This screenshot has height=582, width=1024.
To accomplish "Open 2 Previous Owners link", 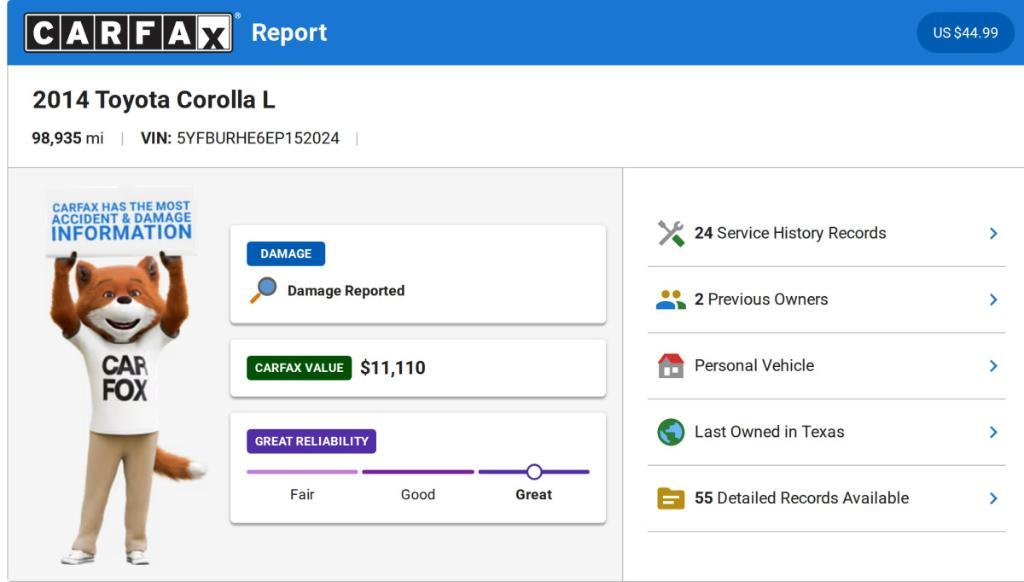I will [826, 300].
